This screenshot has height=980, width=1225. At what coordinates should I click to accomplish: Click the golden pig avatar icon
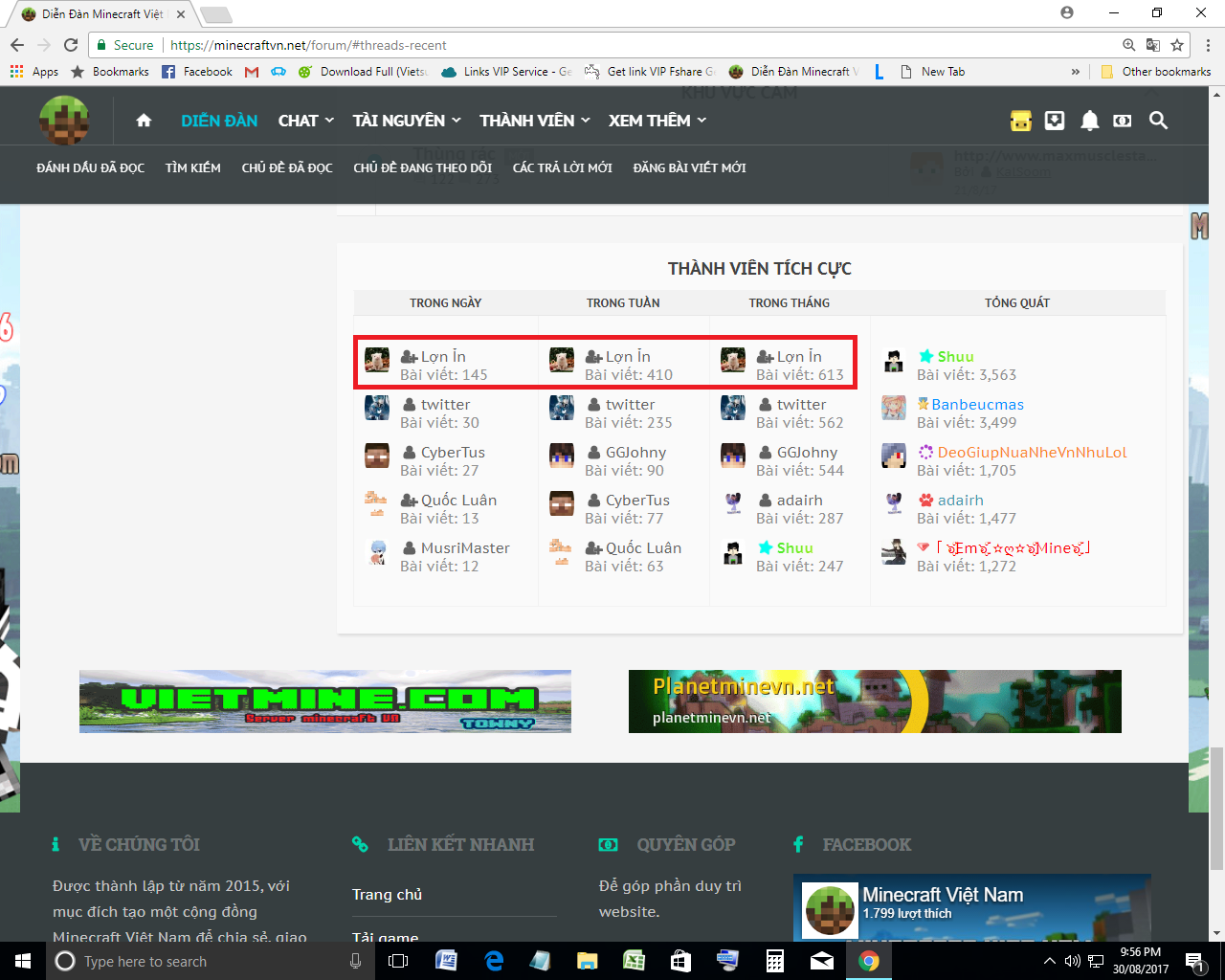pyautogui.click(x=1020, y=121)
